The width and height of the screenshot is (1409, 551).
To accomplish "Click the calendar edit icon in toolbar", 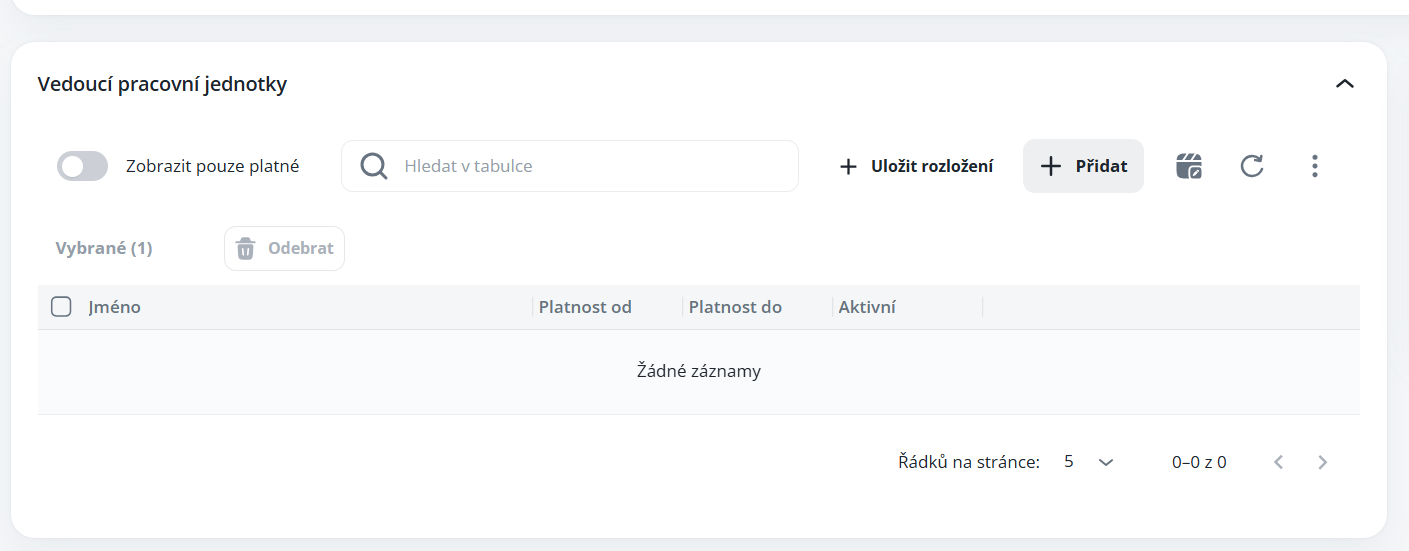I will tap(1188, 166).
